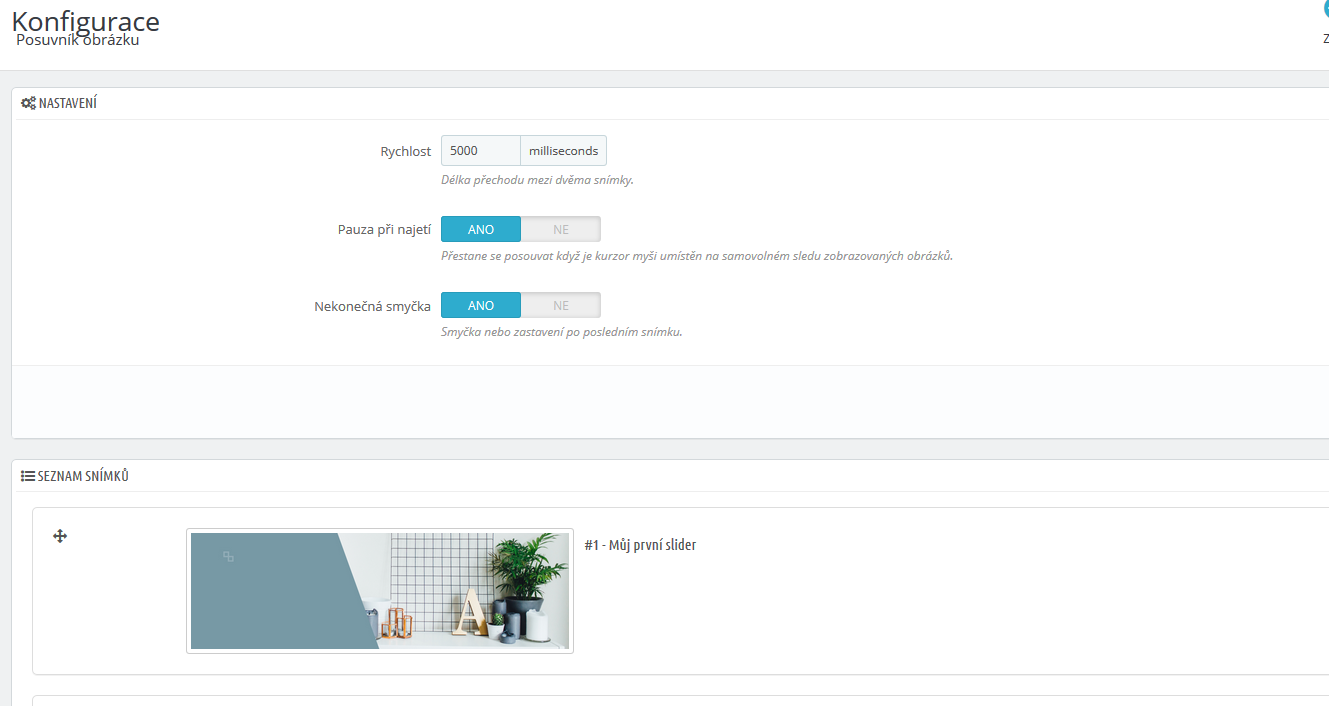This screenshot has height=706, width=1329.
Task: Click the Konfigurace page heading
Action: [x=86, y=21]
